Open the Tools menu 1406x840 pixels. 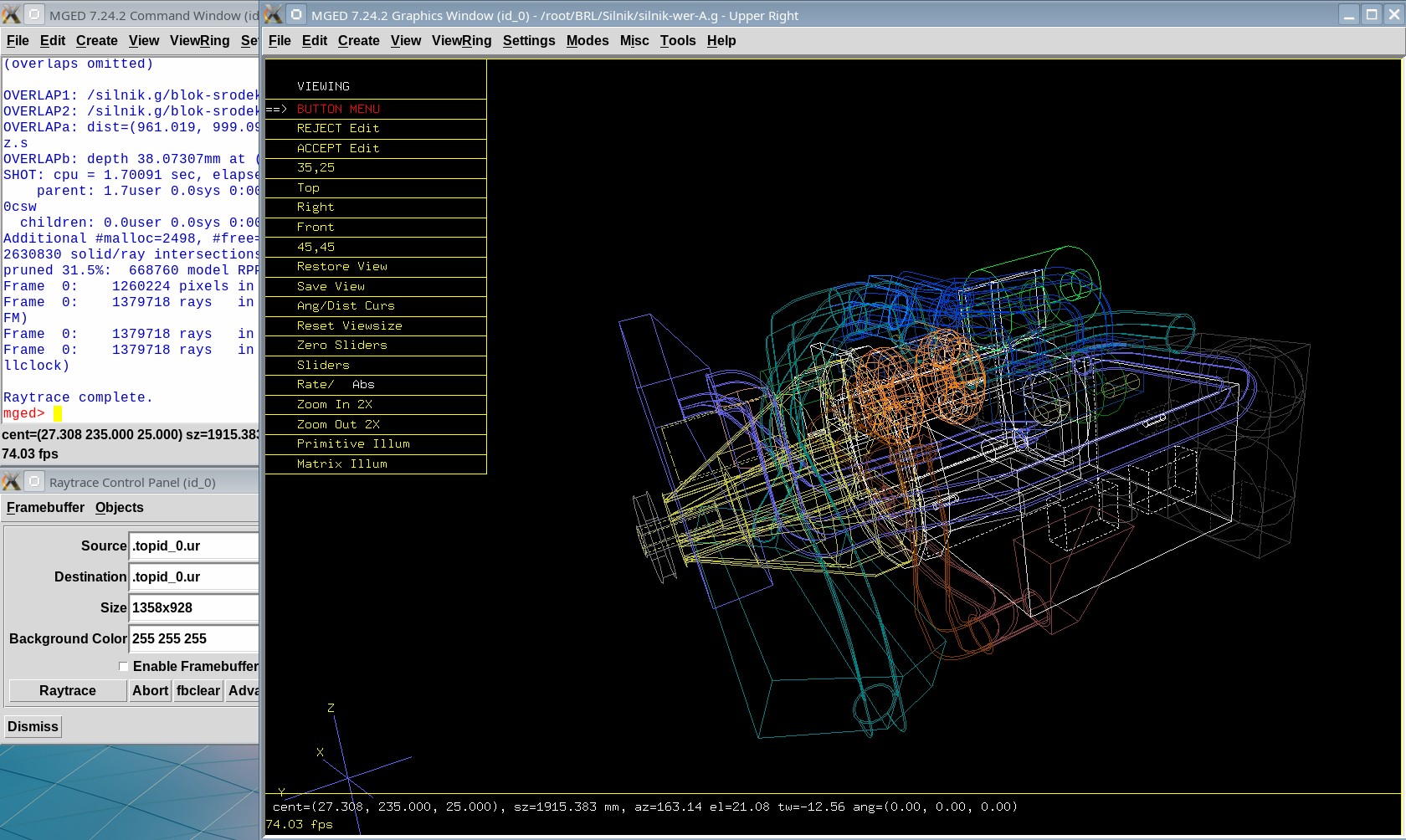(x=677, y=41)
